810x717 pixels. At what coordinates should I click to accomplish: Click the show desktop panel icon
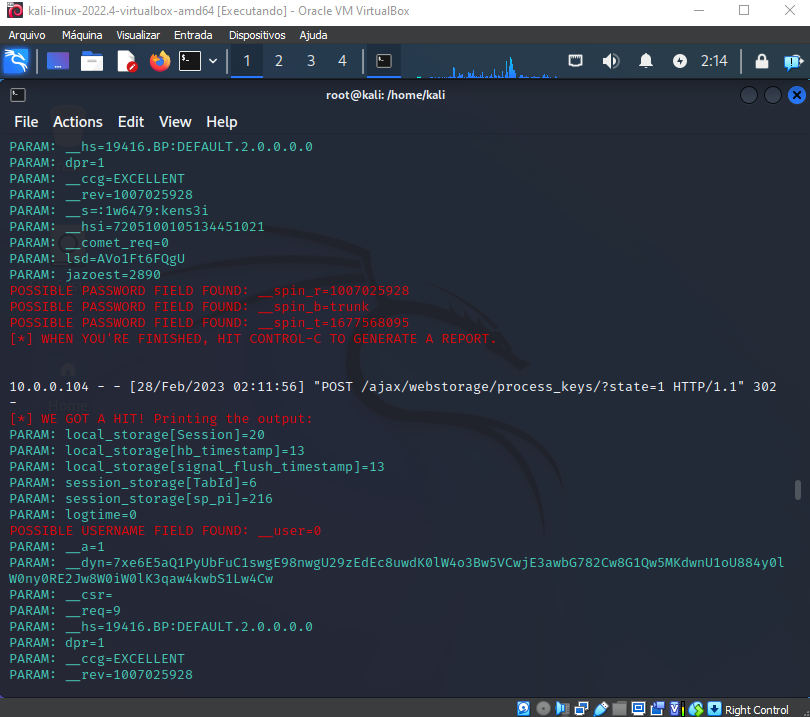click(x=58, y=61)
